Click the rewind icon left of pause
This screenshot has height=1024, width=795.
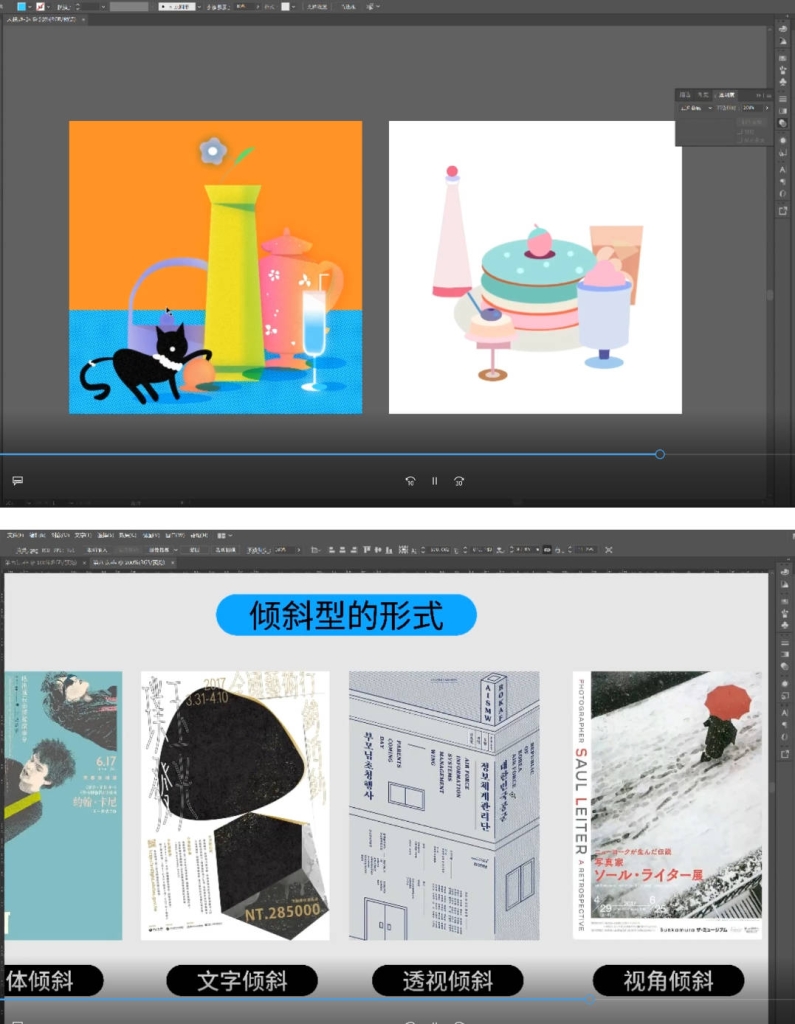pyautogui.click(x=410, y=481)
